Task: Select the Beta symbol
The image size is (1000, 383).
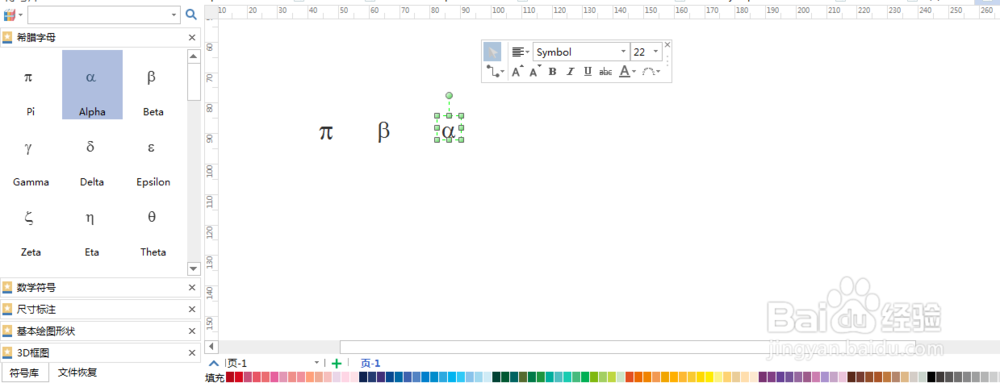Action: point(153,85)
